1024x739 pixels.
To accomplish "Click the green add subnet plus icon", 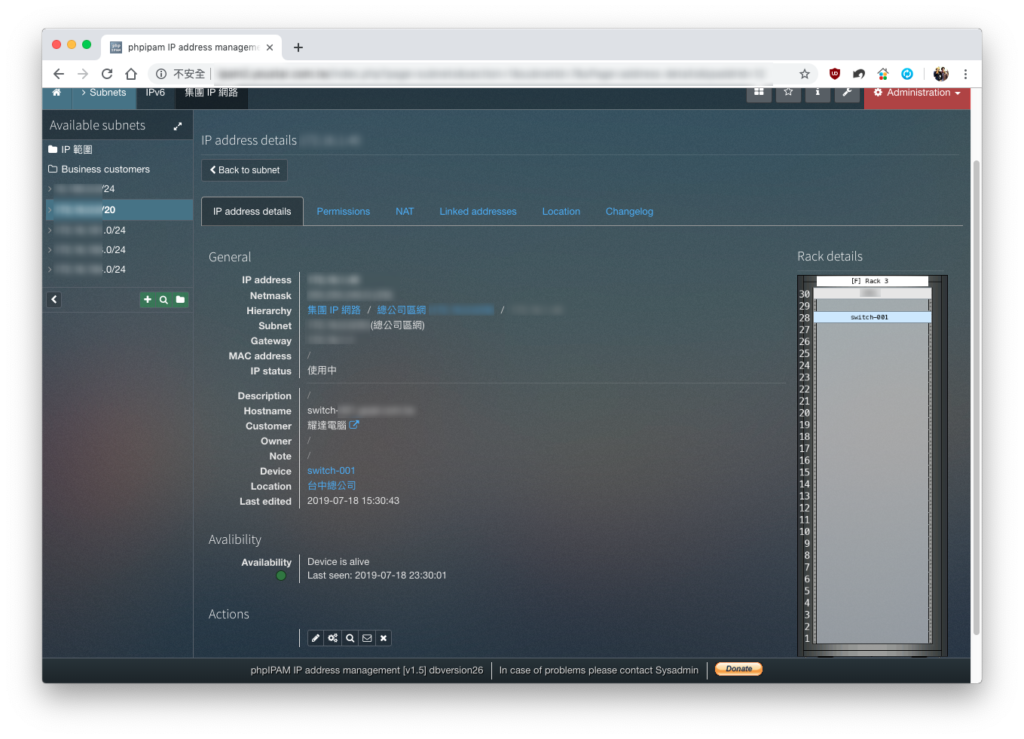I will click(148, 300).
